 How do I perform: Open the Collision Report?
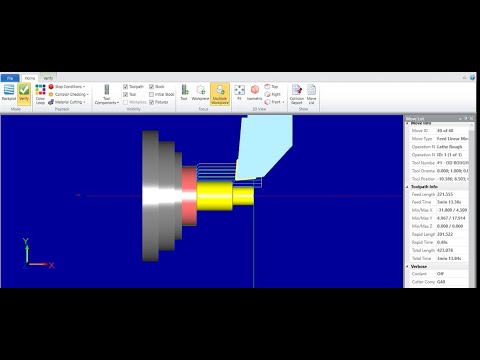tap(297, 94)
